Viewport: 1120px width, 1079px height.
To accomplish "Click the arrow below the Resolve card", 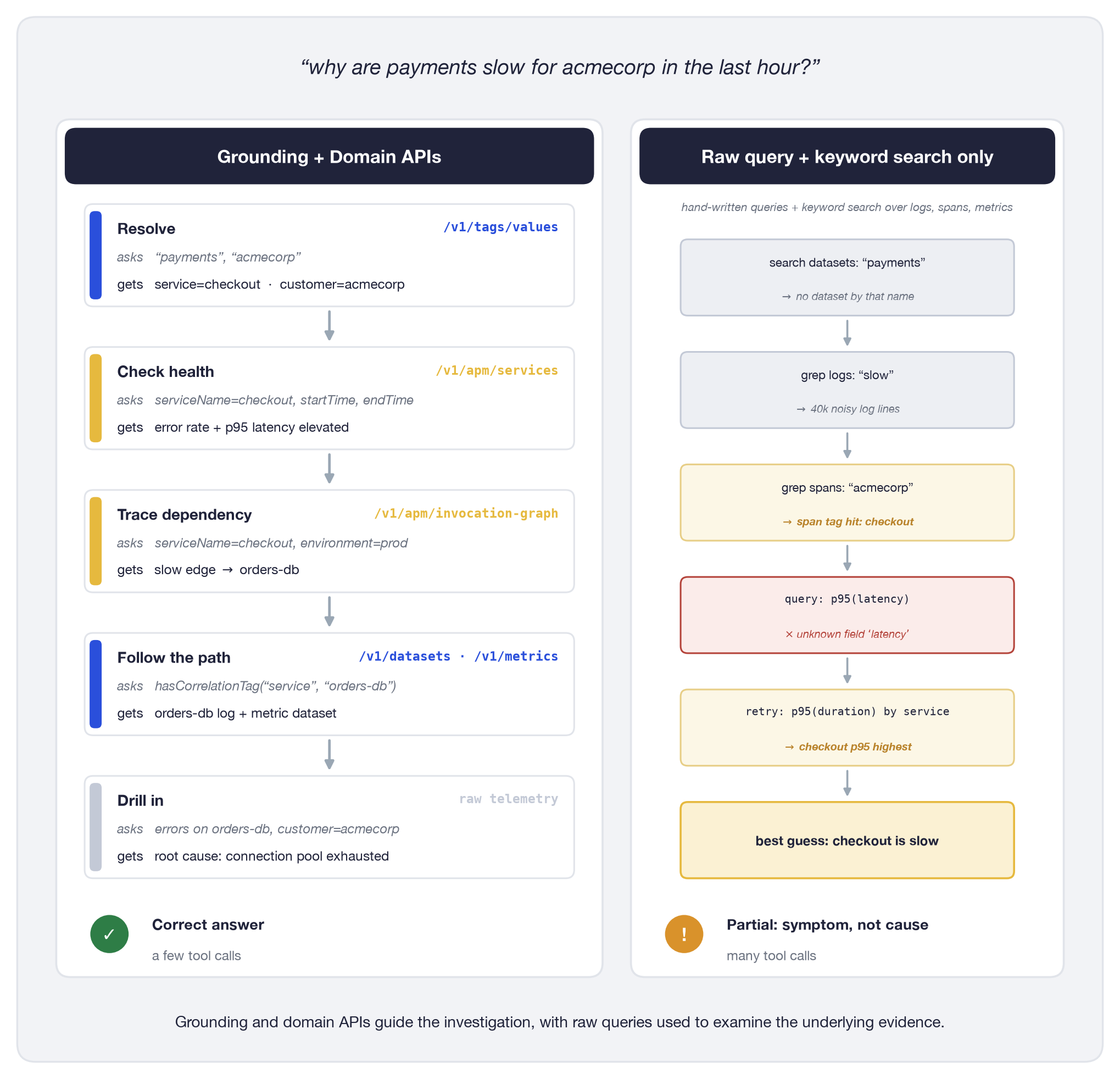I will [x=329, y=326].
